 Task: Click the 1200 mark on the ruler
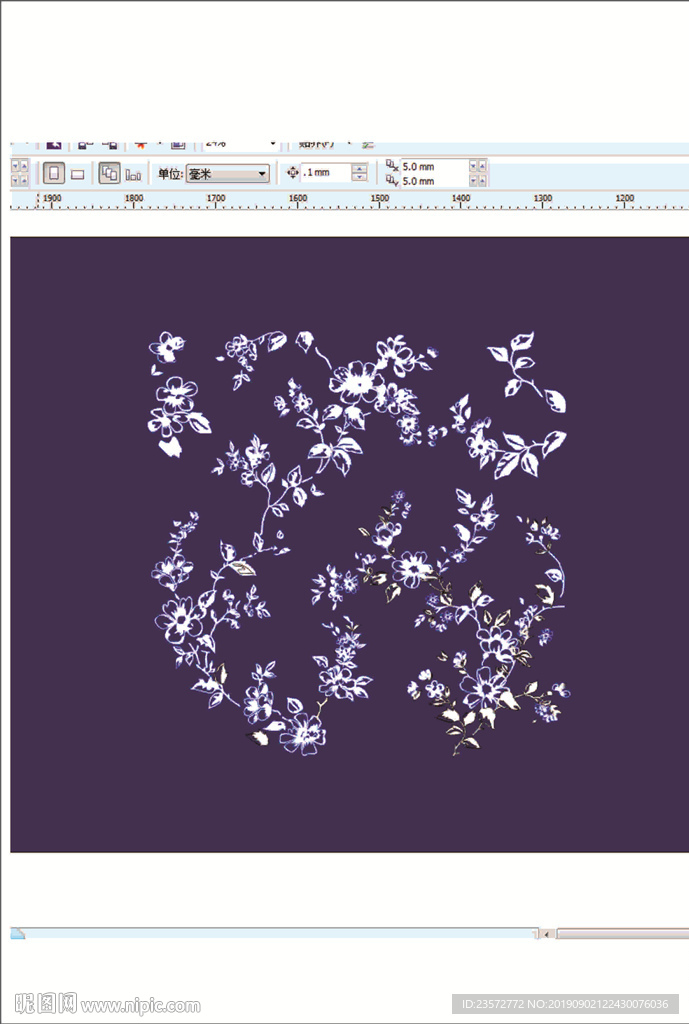pyautogui.click(x=624, y=198)
